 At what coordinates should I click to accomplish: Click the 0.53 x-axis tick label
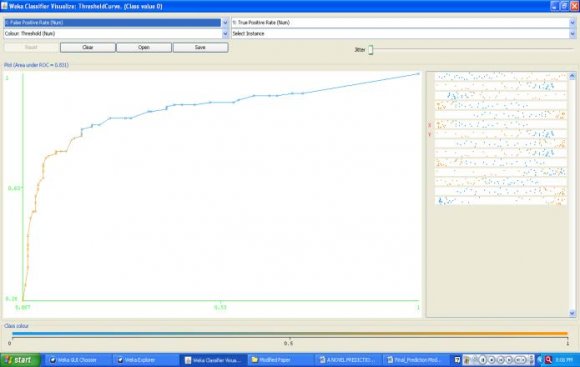click(x=220, y=307)
